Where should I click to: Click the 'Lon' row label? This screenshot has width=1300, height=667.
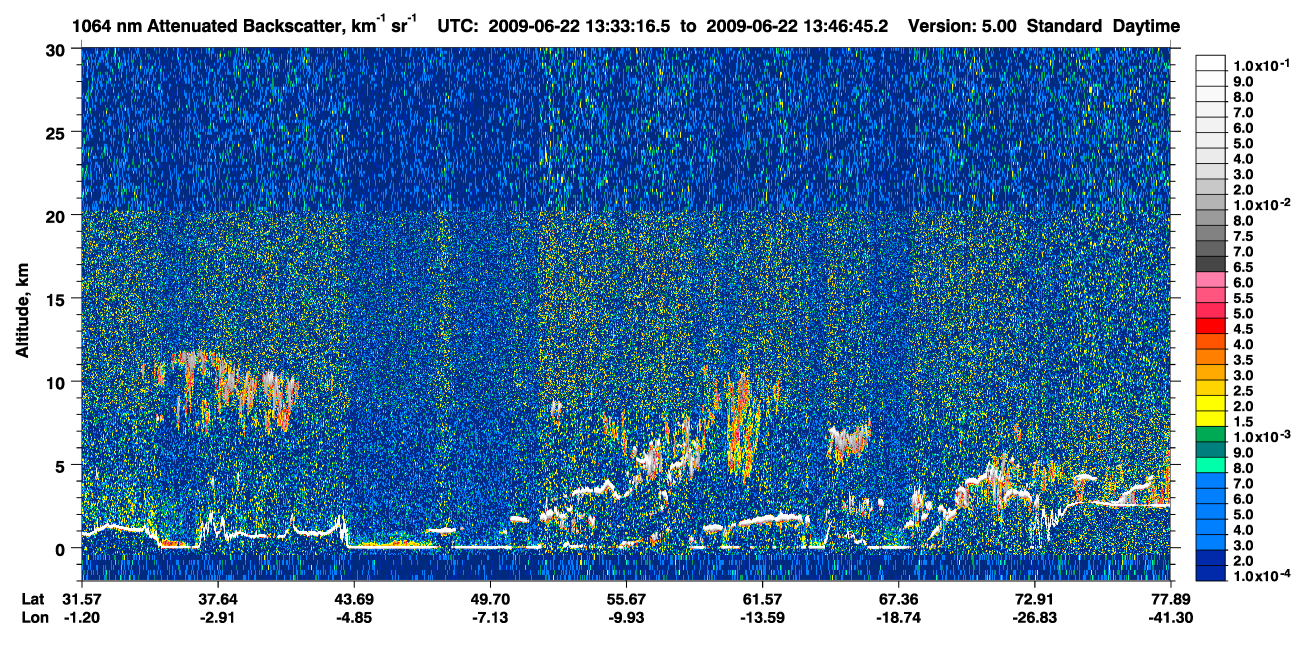pyautogui.click(x=33, y=617)
